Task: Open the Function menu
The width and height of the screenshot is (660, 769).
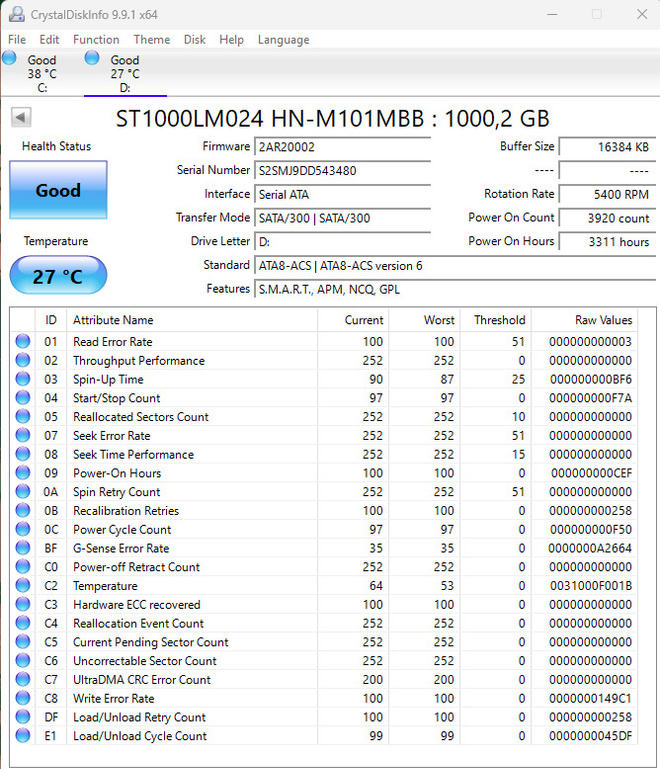Action: coord(96,40)
